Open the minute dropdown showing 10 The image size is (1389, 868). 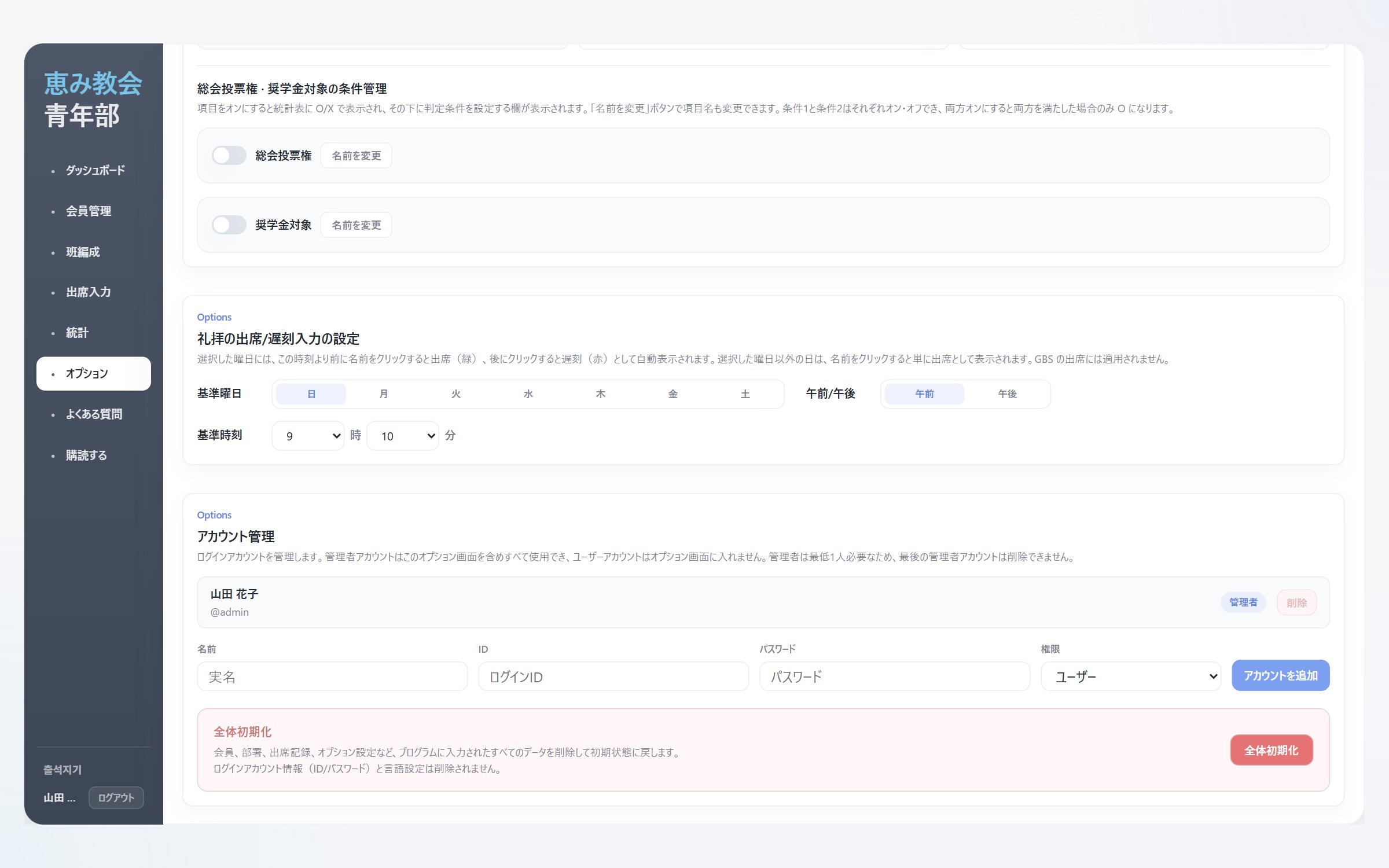403,436
